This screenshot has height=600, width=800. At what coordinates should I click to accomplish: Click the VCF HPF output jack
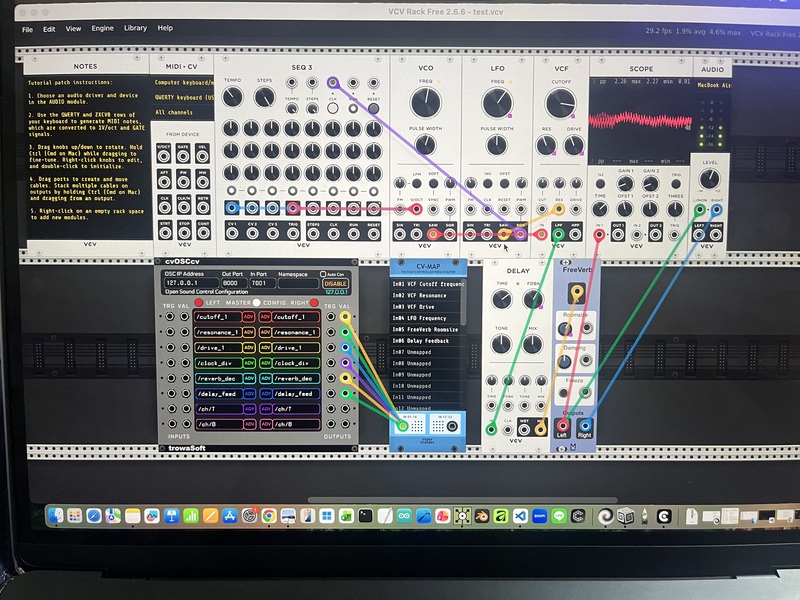(x=576, y=235)
